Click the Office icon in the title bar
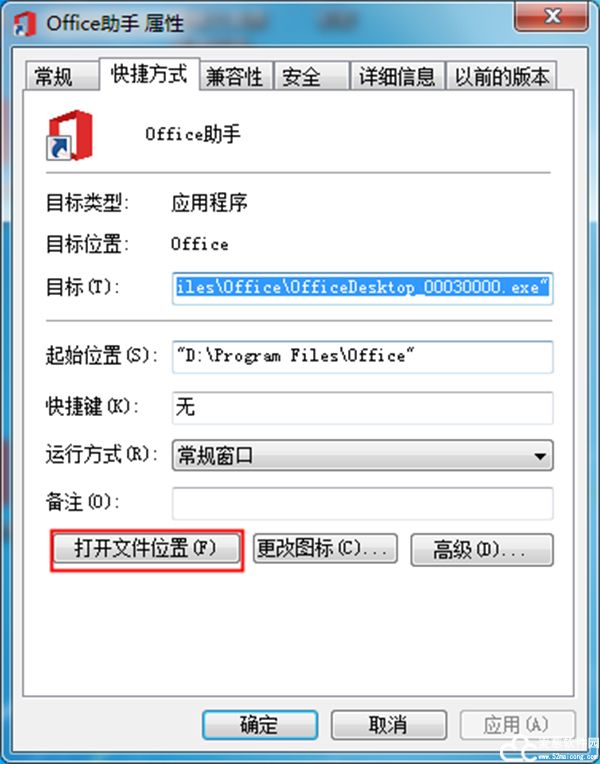600x764 pixels. 24,23
